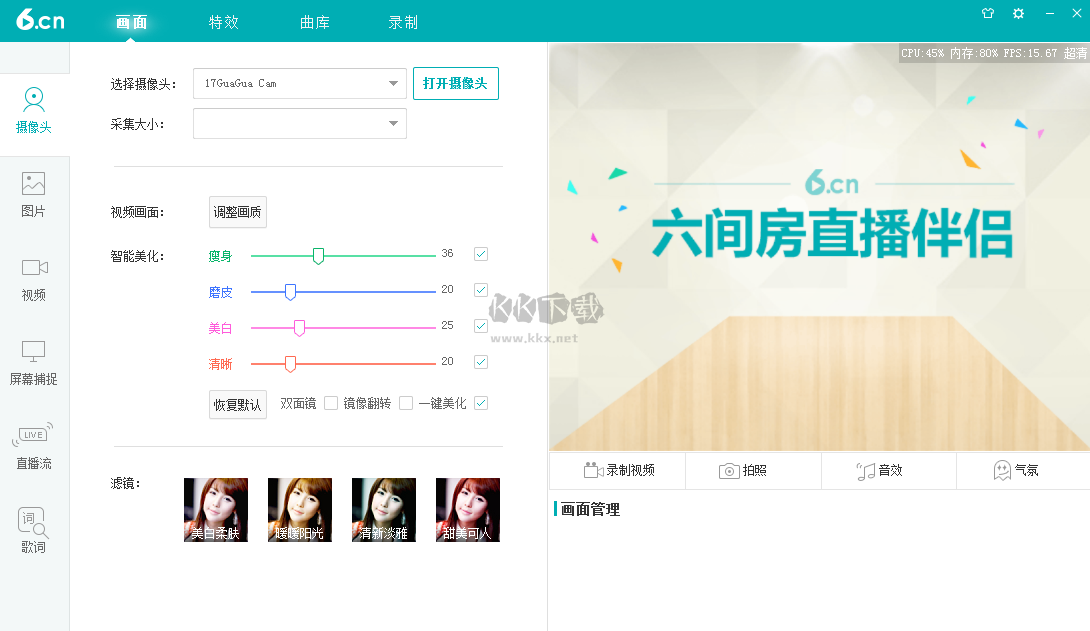Toggle the 瘦身 slimming checkbox
The width and height of the screenshot is (1090, 631).
[x=480, y=254]
